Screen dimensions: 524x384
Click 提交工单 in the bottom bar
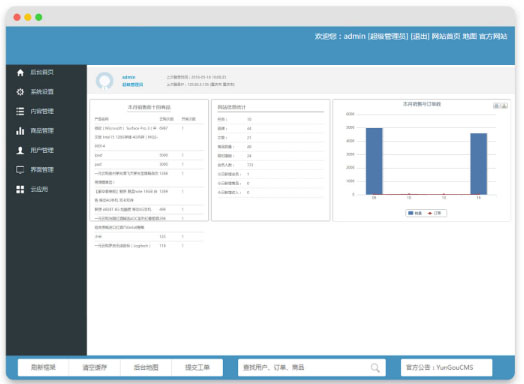coord(197,367)
